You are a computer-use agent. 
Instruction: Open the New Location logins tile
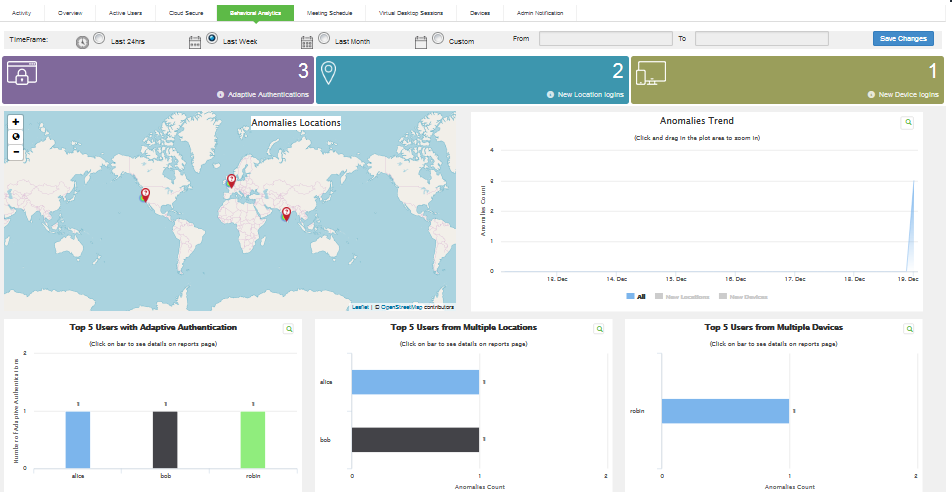pyautogui.click(x=472, y=80)
